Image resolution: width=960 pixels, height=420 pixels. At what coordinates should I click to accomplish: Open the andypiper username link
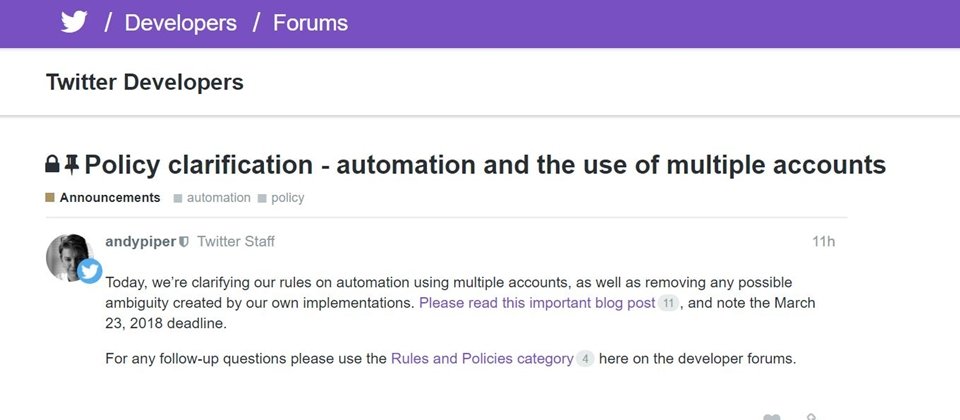pyautogui.click(x=141, y=242)
